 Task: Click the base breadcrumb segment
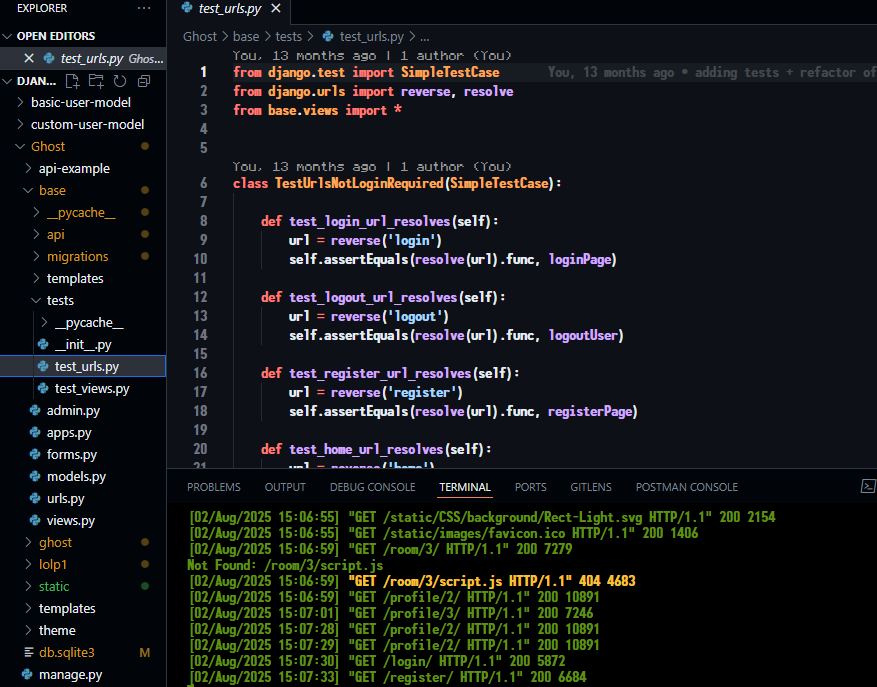pyautogui.click(x=245, y=36)
